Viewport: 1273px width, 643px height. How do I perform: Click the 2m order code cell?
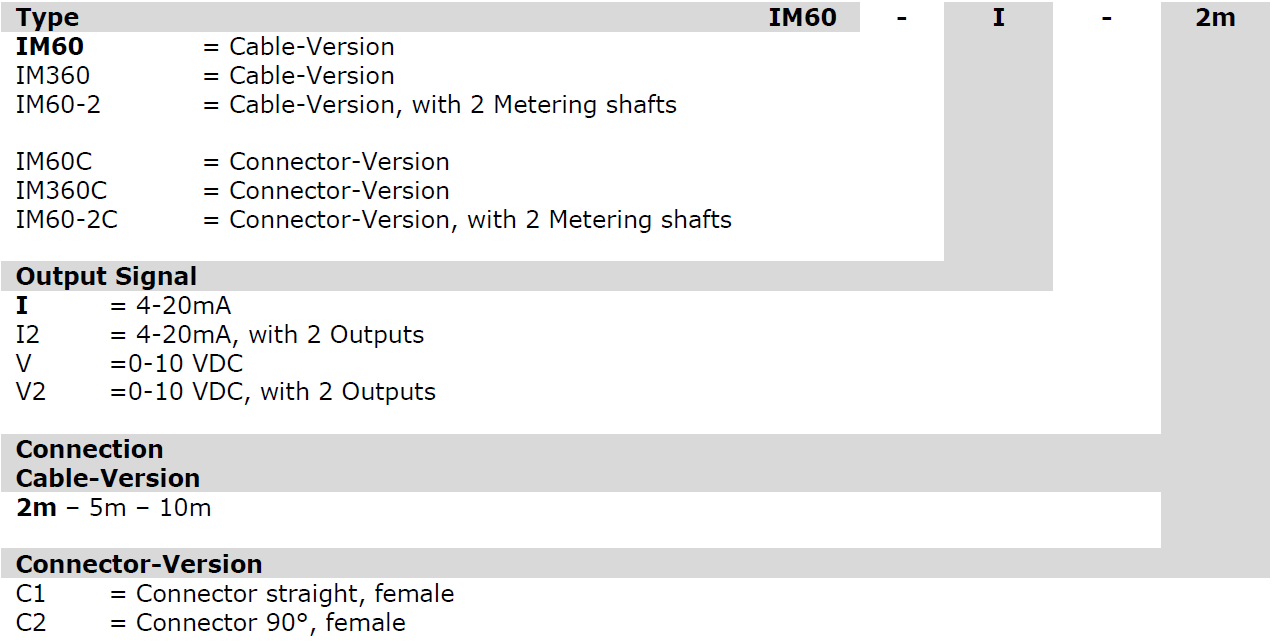point(1215,18)
